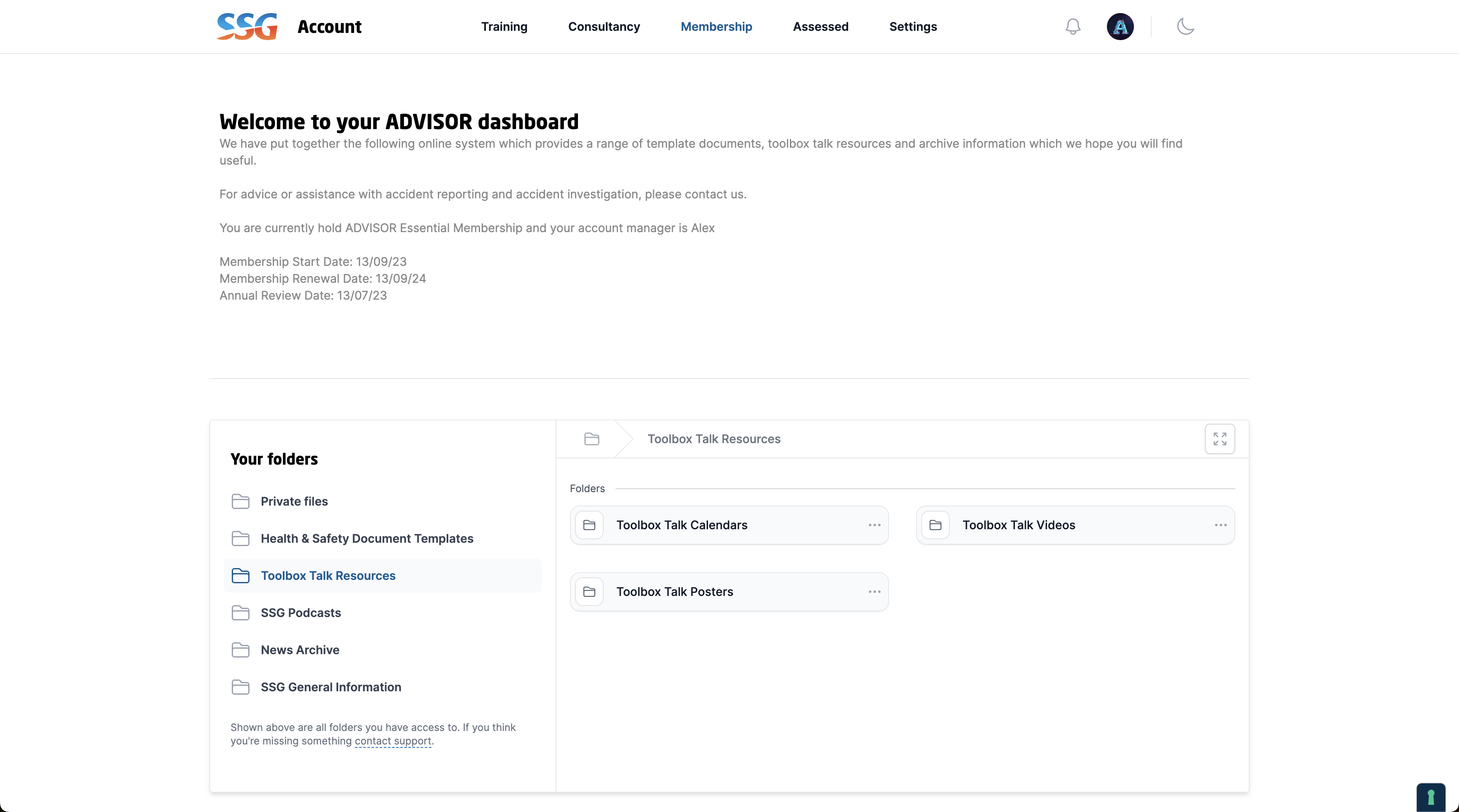
Task: Open the Private files folder
Action: tap(294, 501)
